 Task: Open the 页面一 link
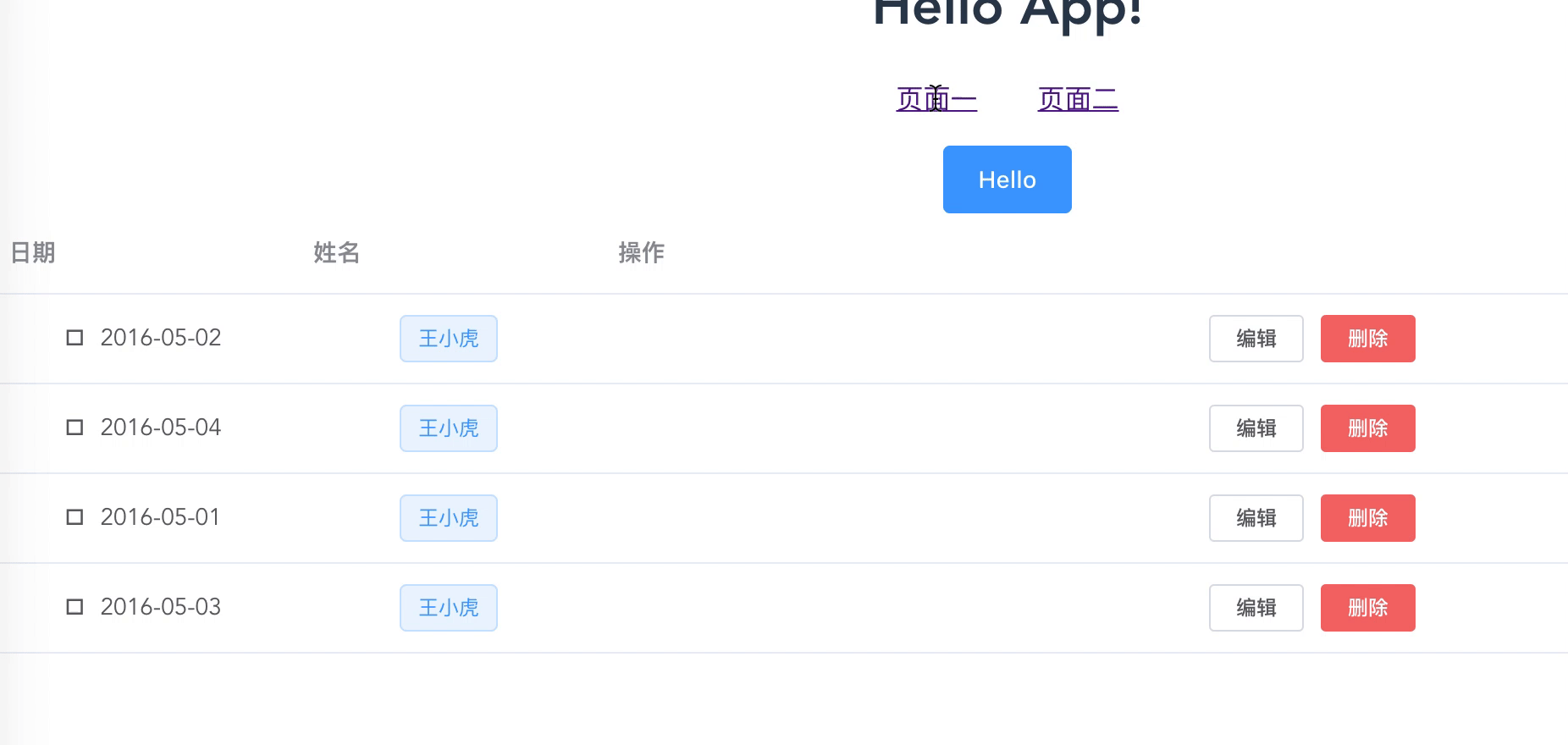pyautogui.click(x=936, y=100)
